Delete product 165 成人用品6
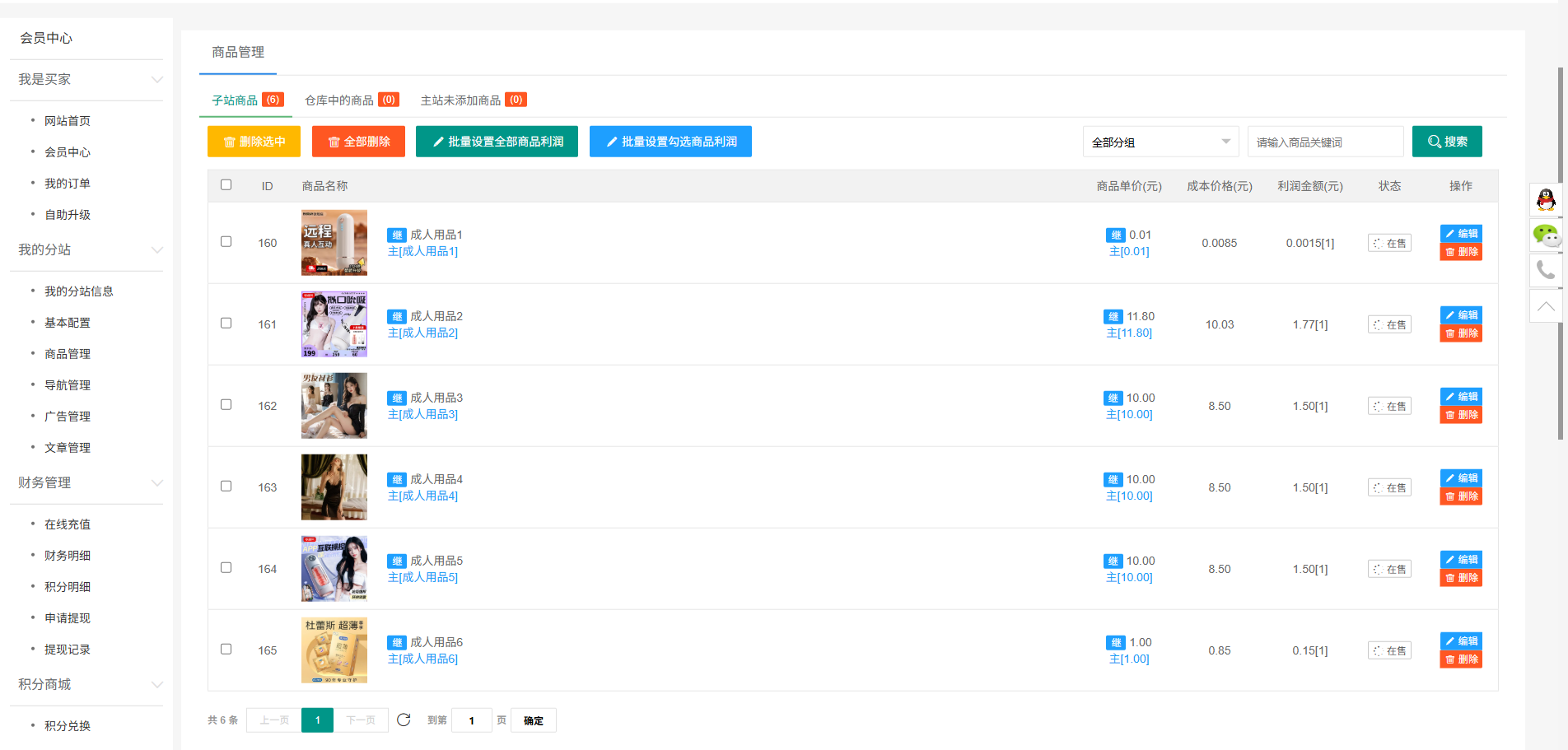 1461,659
